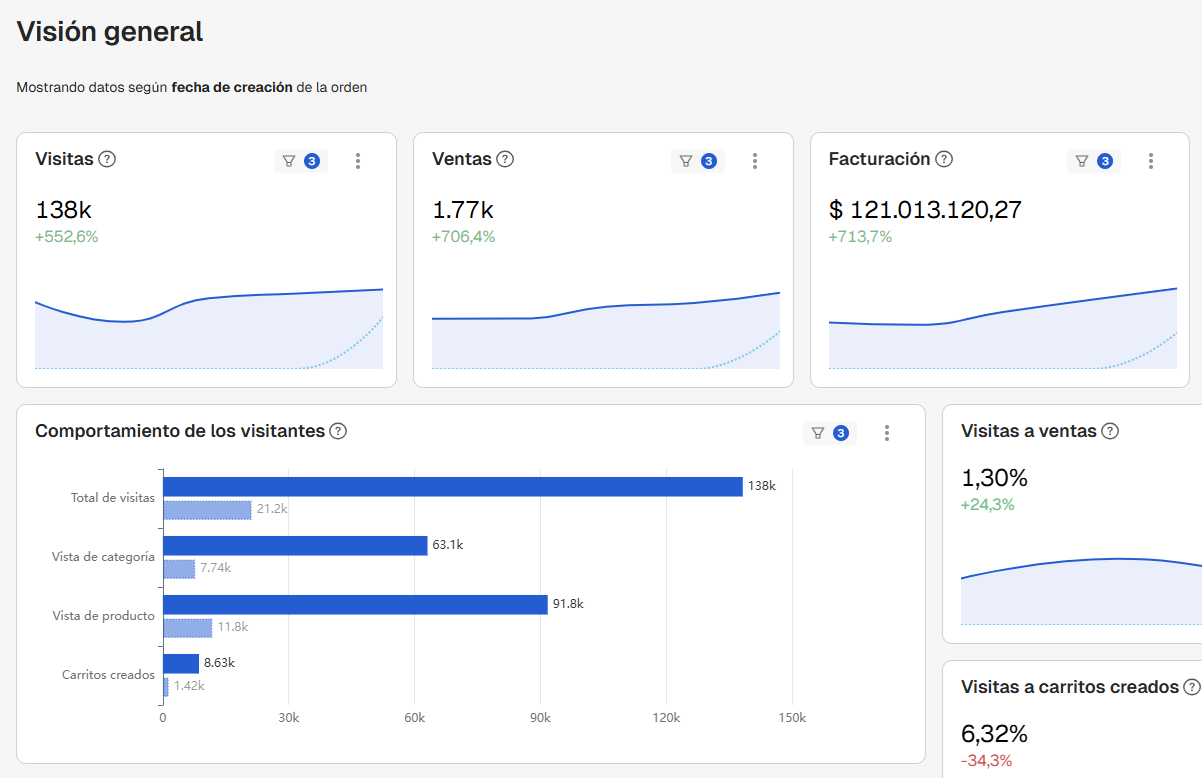Open filter button on Ventas card
The height and width of the screenshot is (778, 1202).
(x=697, y=161)
